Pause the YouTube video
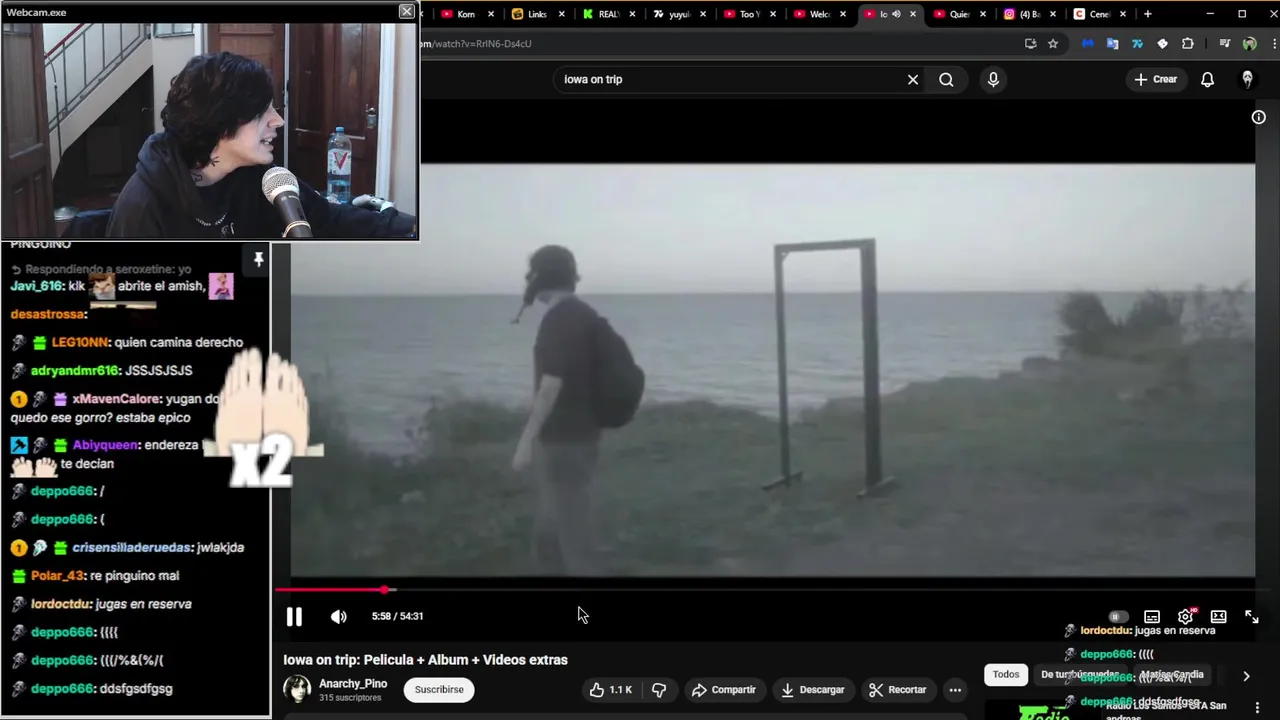The image size is (1280, 720). [x=294, y=617]
